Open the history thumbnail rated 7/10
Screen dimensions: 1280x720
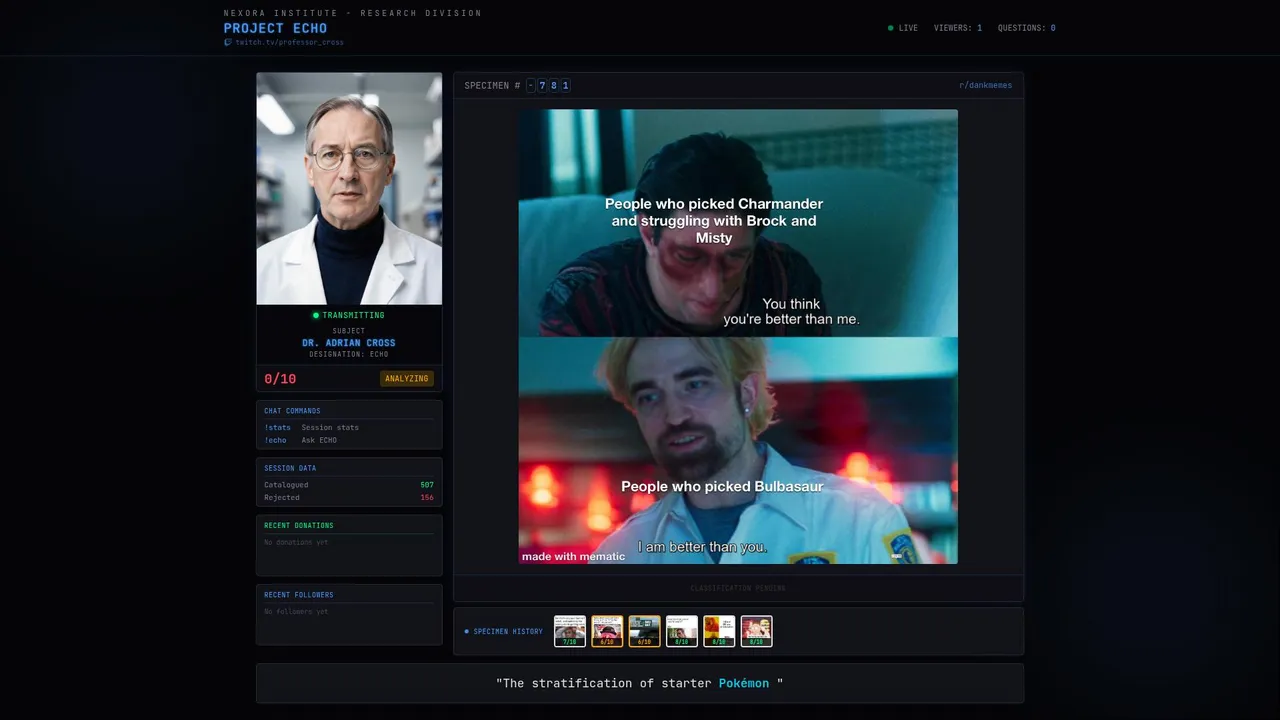click(570, 631)
